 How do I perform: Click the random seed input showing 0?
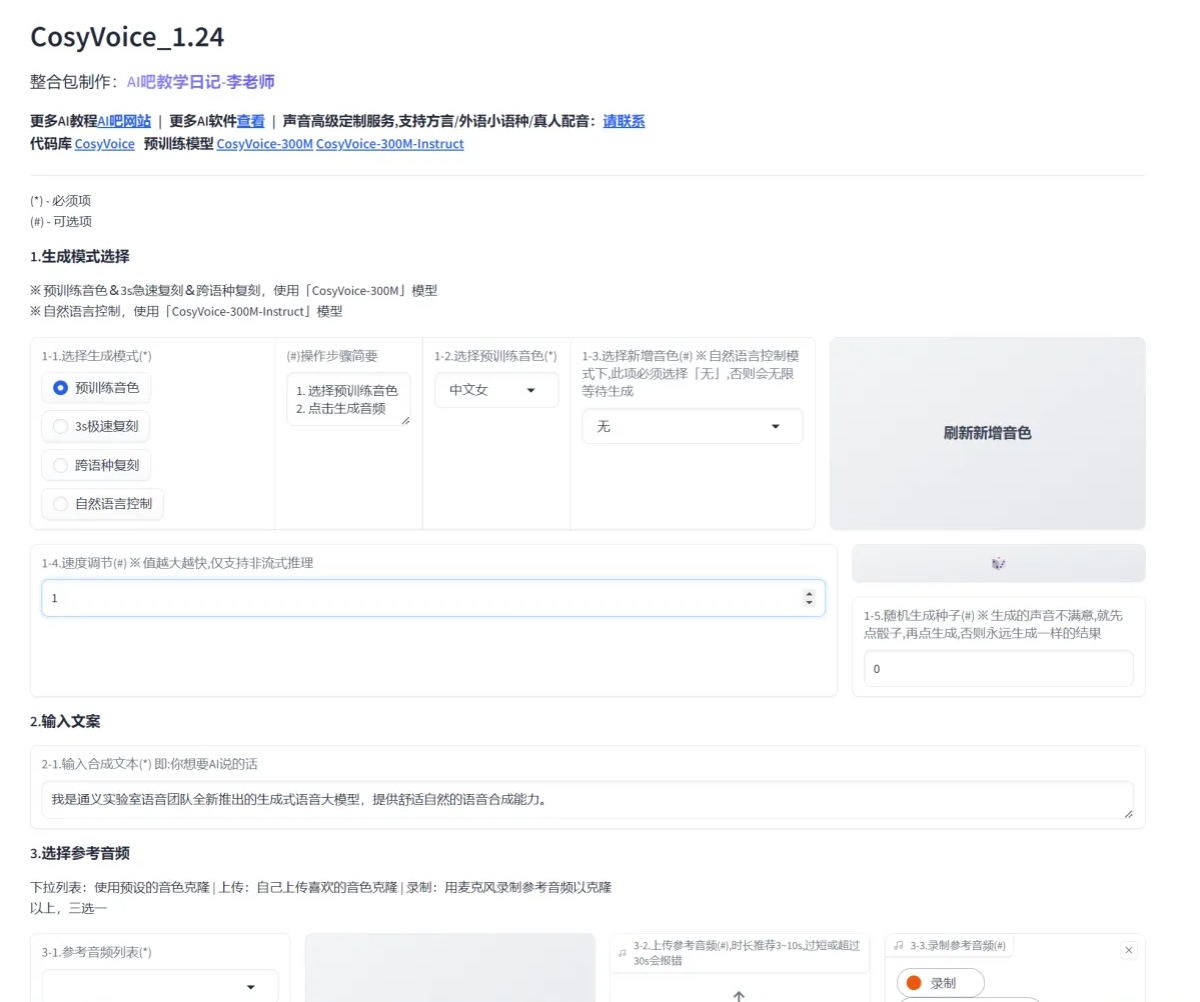pos(997,668)
